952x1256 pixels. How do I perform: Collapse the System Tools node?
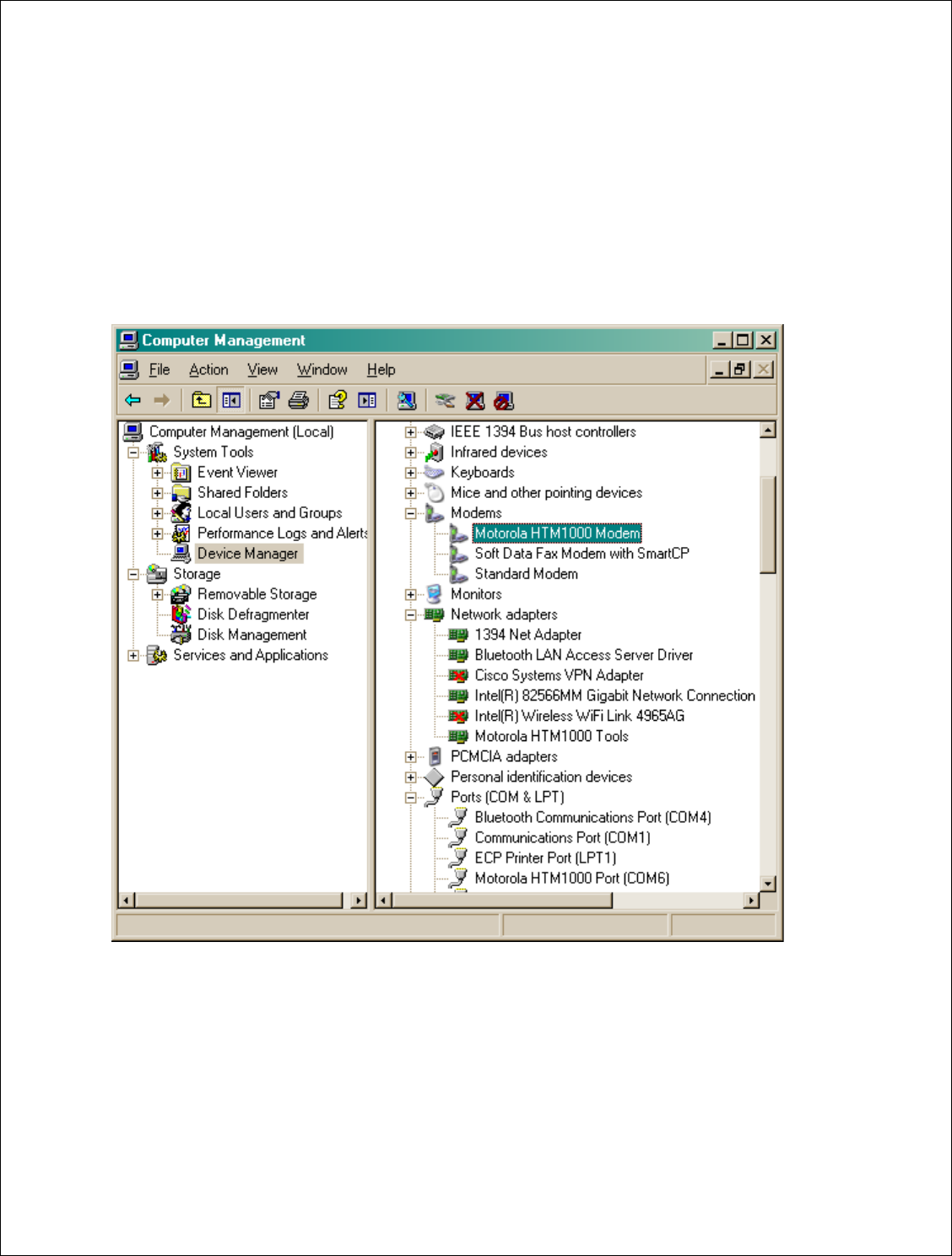[x=133, y=452]
